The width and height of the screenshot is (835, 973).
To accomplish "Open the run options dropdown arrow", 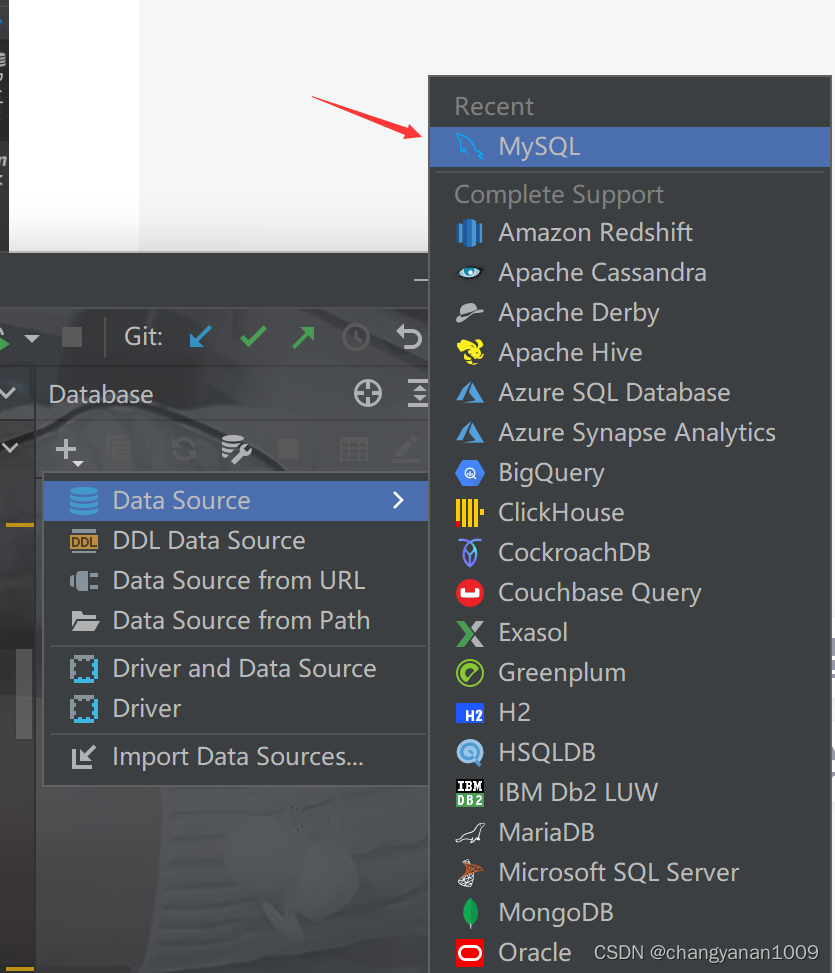I will pyautogui.click(x=32, y=338).
